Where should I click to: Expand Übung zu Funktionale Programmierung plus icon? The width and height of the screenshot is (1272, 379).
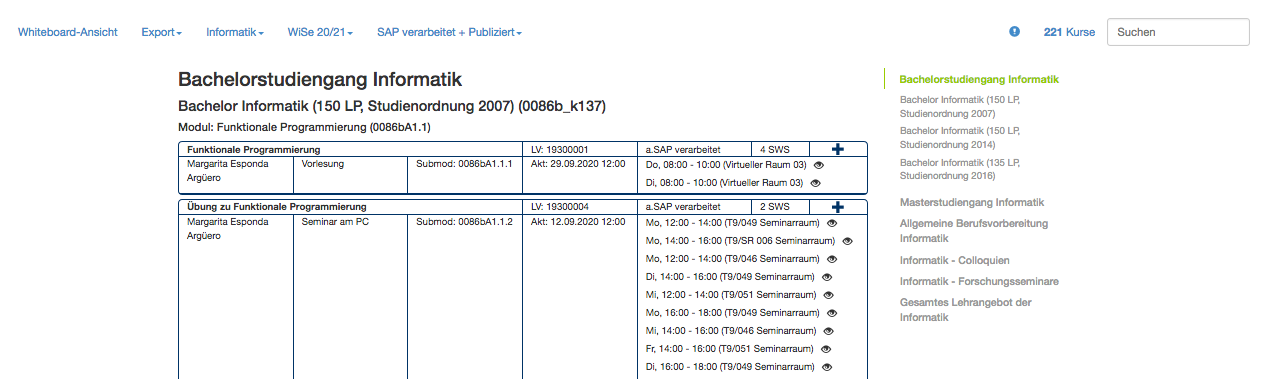point(838,207)
